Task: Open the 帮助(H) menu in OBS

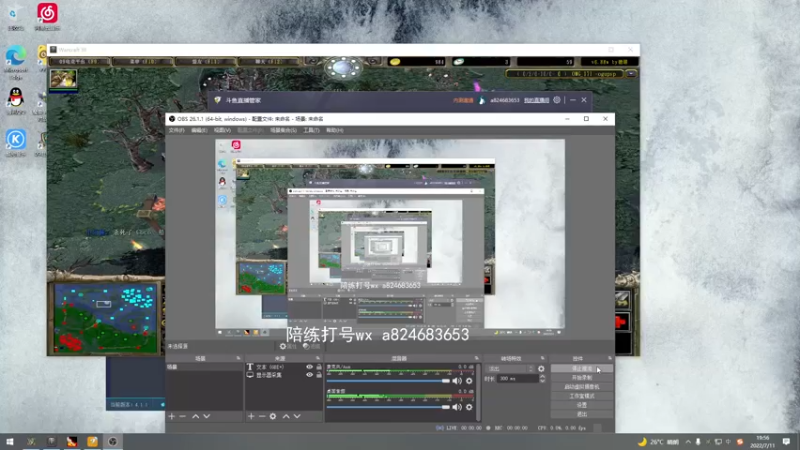Action: [335, 130]
